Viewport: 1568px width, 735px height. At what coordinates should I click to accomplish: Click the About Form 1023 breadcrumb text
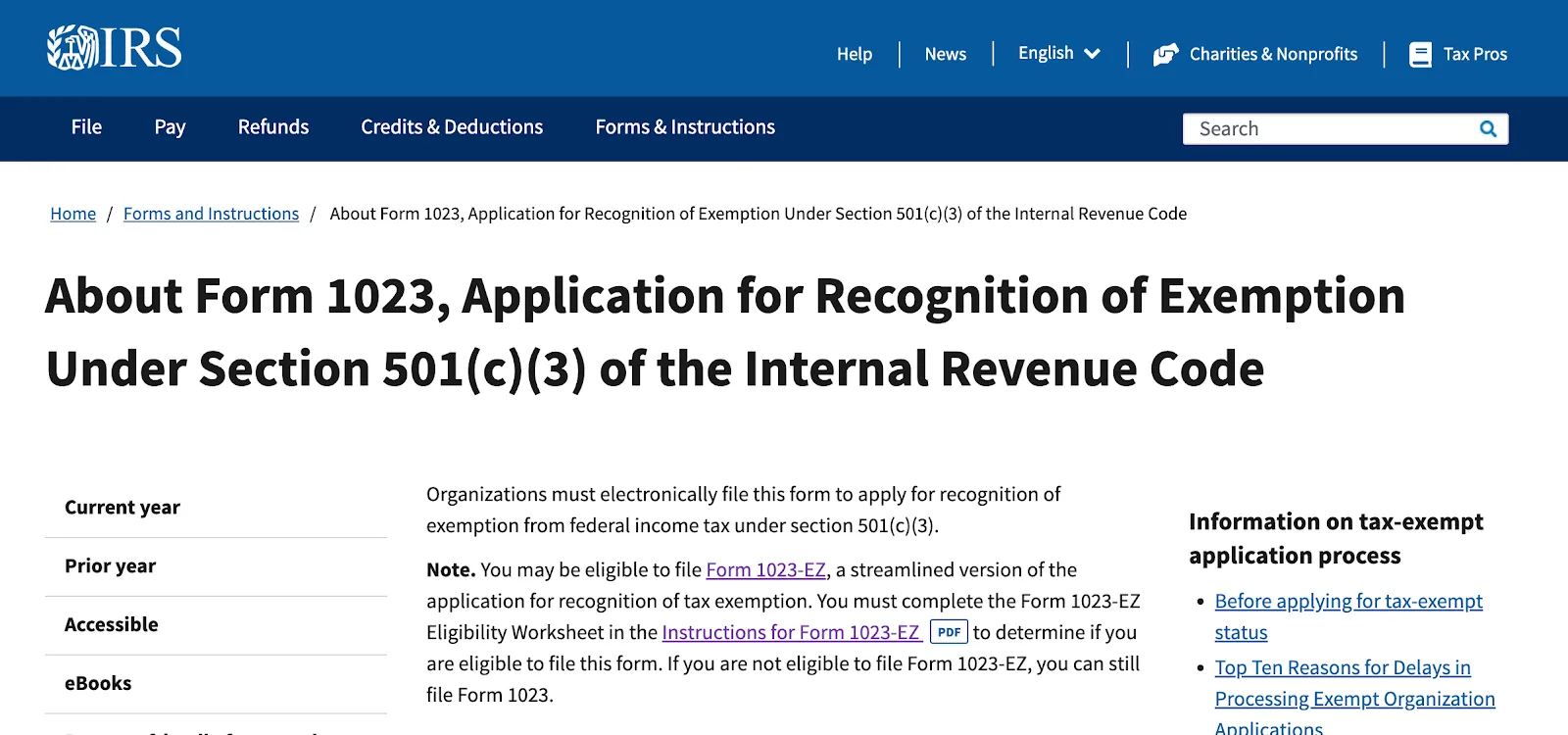coord(758,214)
